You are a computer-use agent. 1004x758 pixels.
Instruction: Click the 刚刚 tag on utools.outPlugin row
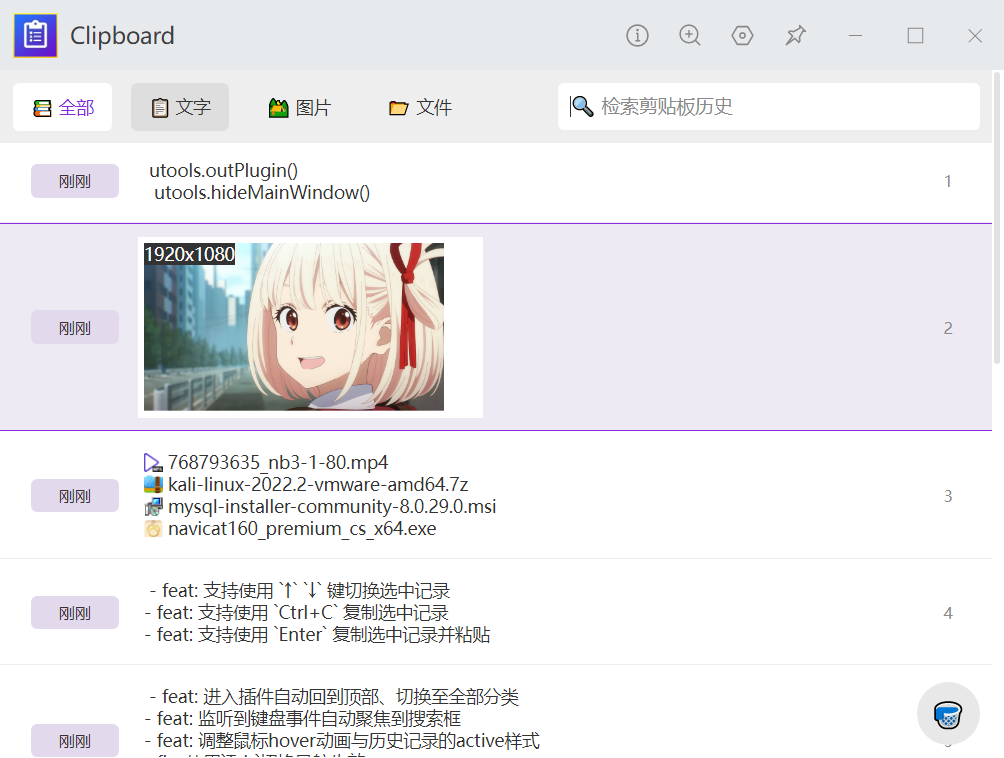(75, 181)
